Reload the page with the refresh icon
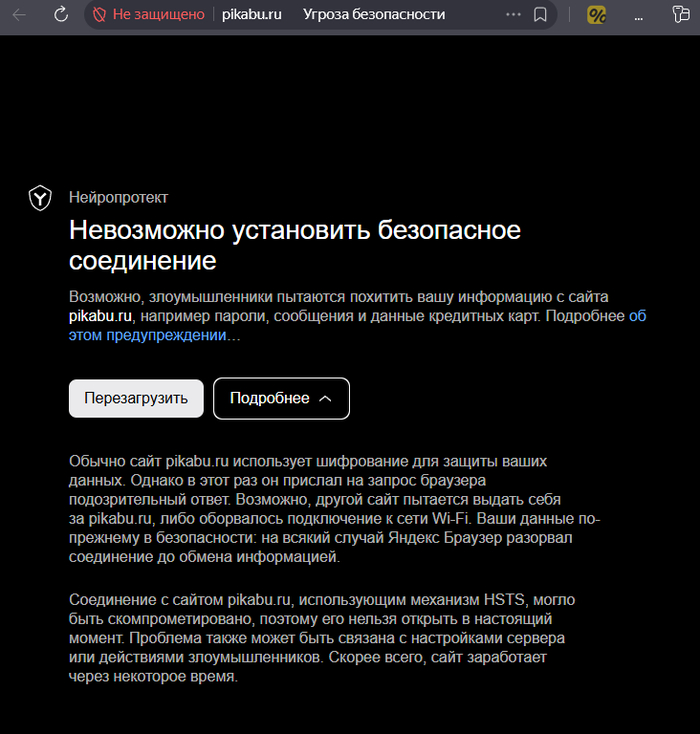Screen dimensions: 700x734 [61, 15]
